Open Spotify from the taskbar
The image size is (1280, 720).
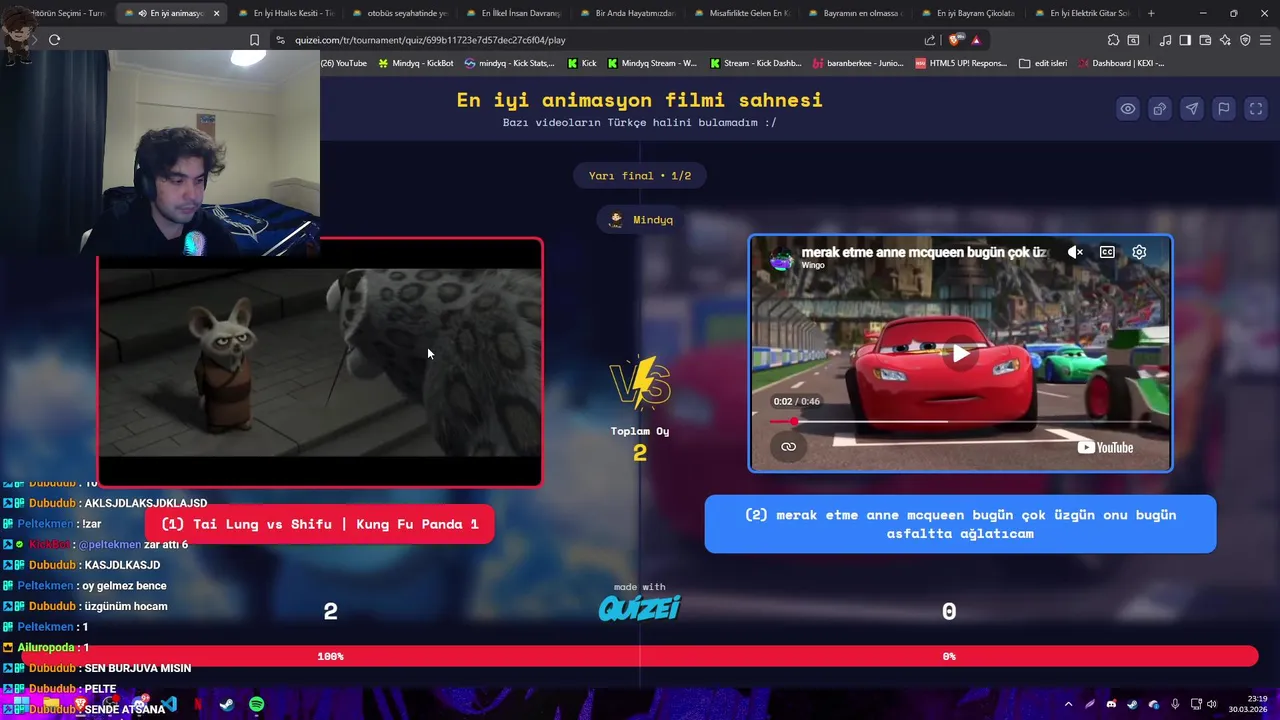point(257,705)
